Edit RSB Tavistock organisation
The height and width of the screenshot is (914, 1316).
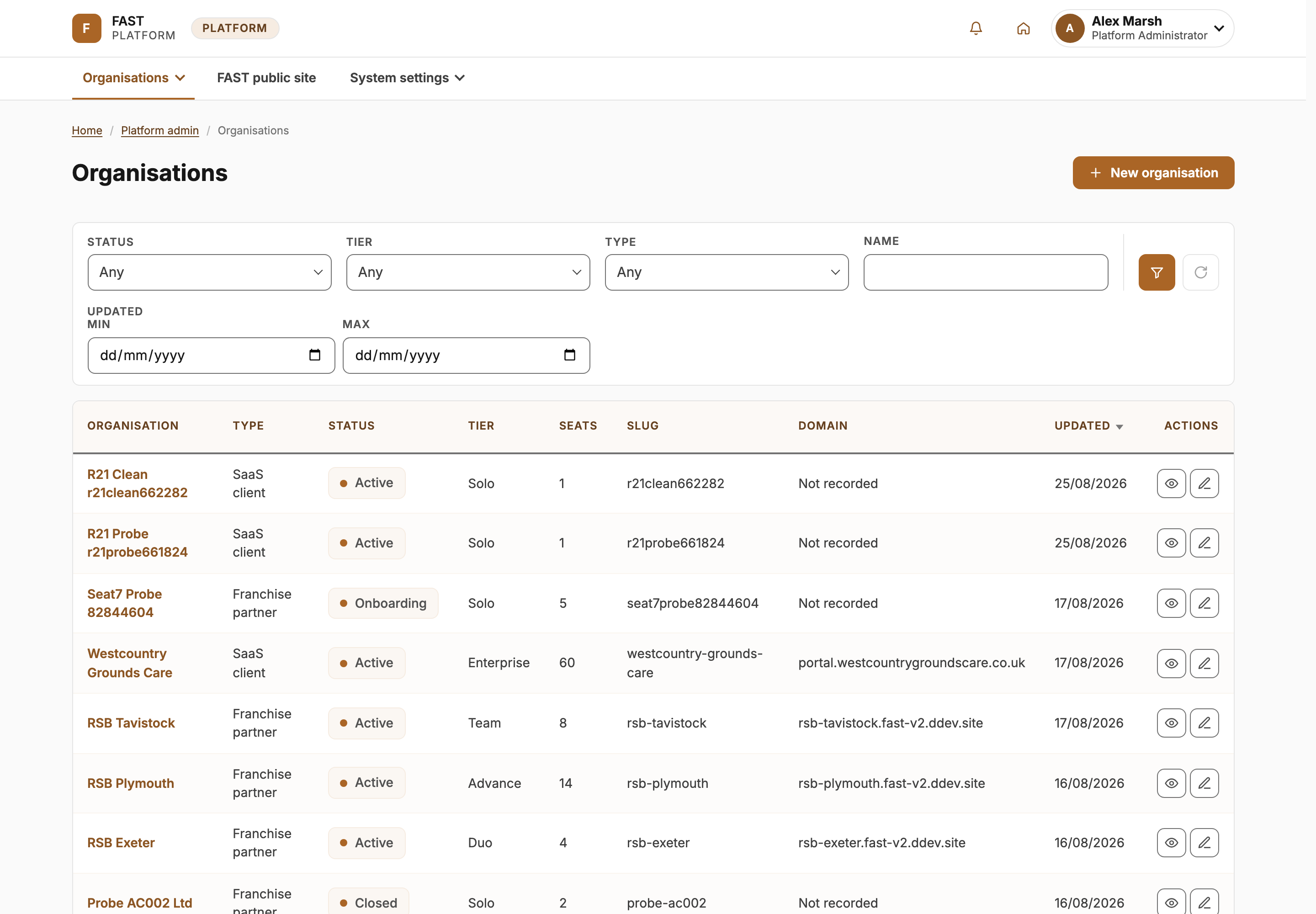(x=1204, y=723)
